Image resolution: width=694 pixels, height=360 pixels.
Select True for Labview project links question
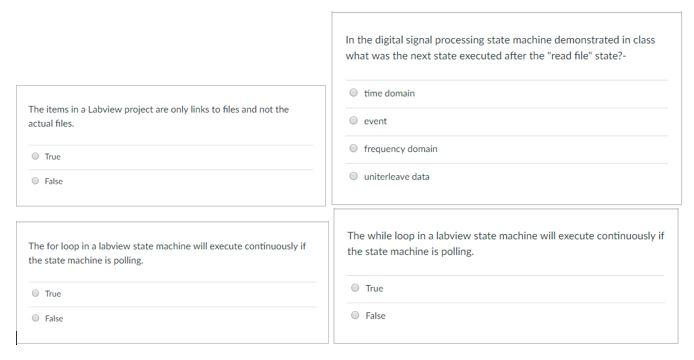[35, 156]
